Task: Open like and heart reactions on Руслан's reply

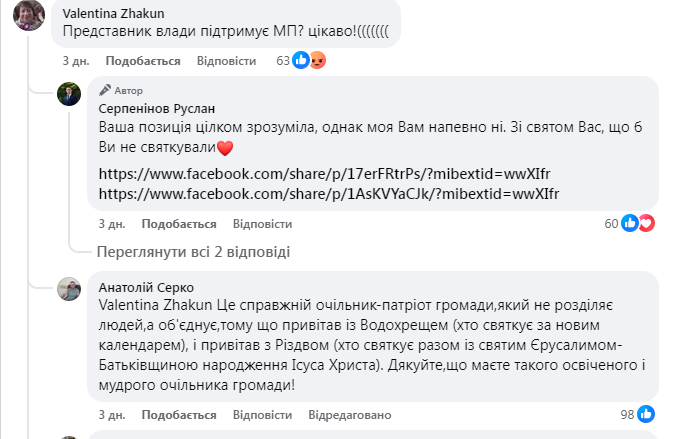Action: click(638, 223)
